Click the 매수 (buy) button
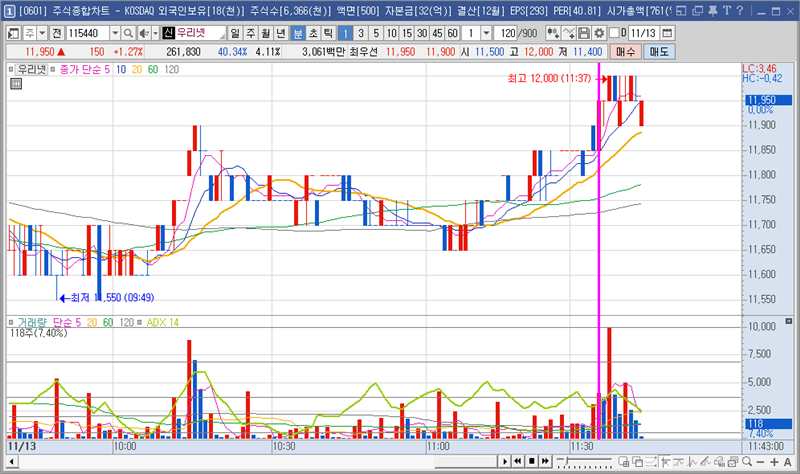The height and width of the screenshot is (474, 800). pos(627,51)
